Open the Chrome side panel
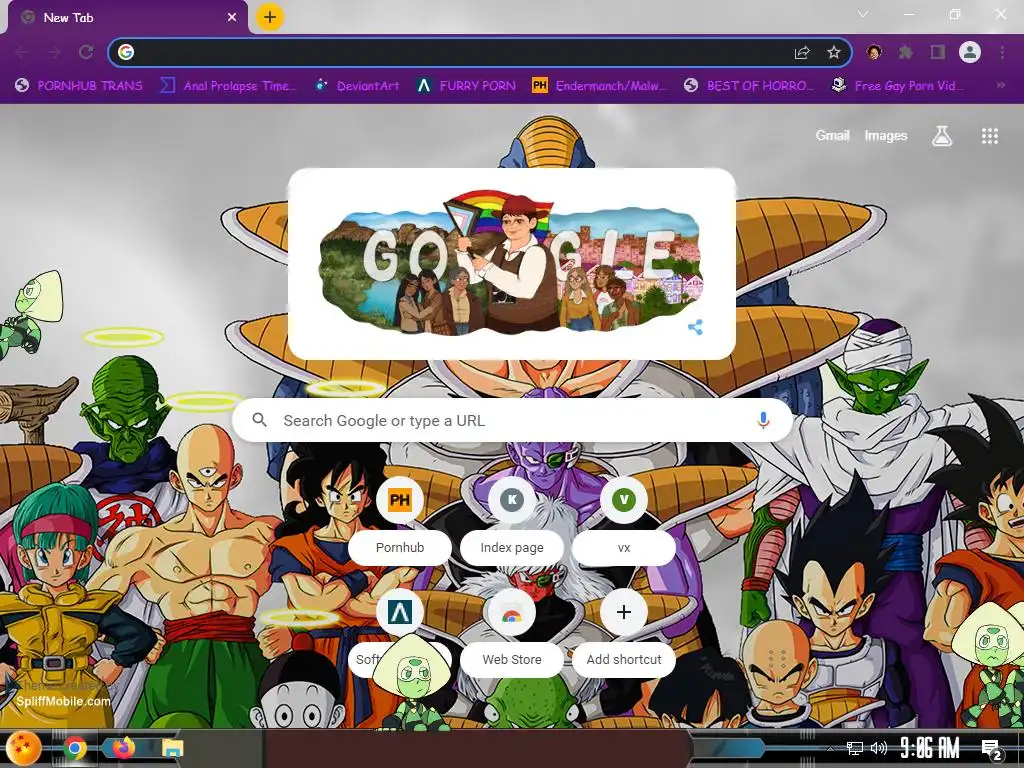 click(938, 52)
